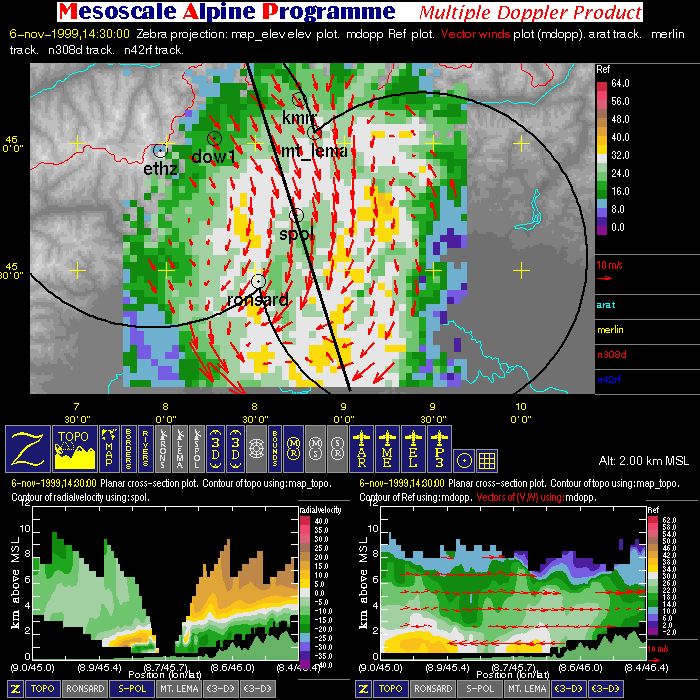Select the P3 aircraft track icon
The image size is (700, 700).
click(438, 449)
